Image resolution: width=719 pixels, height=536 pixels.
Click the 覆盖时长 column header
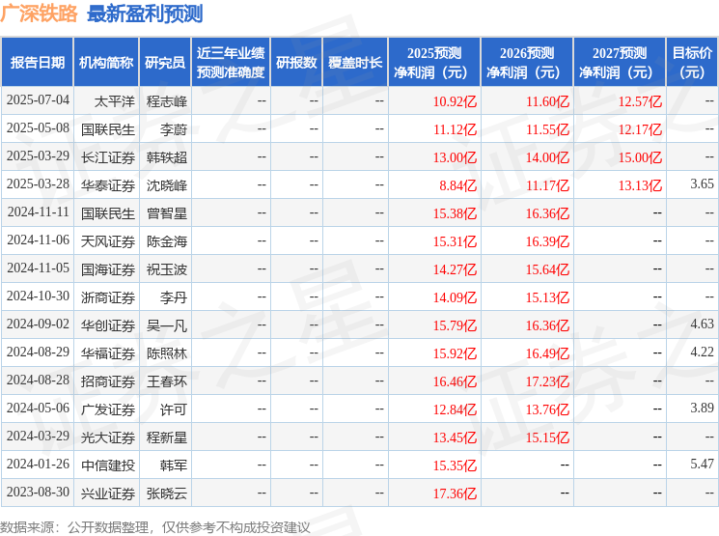pyautogui.click(x=355, y=62)
